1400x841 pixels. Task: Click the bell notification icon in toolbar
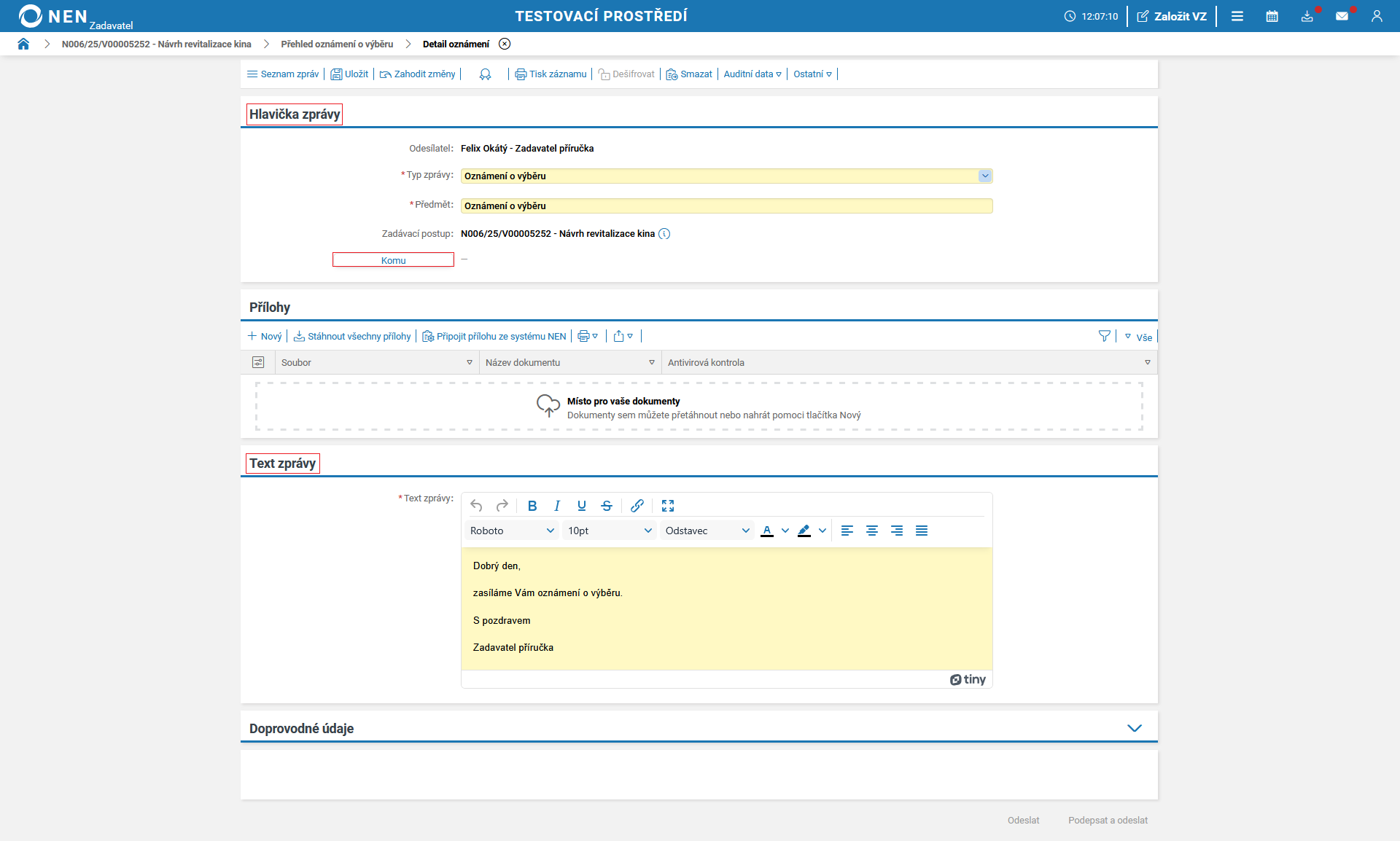pyautogui.click(x=485, y=74)
